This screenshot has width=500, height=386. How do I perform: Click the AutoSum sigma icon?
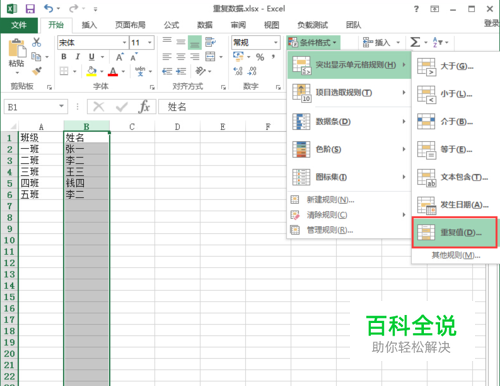click(415, 42)
